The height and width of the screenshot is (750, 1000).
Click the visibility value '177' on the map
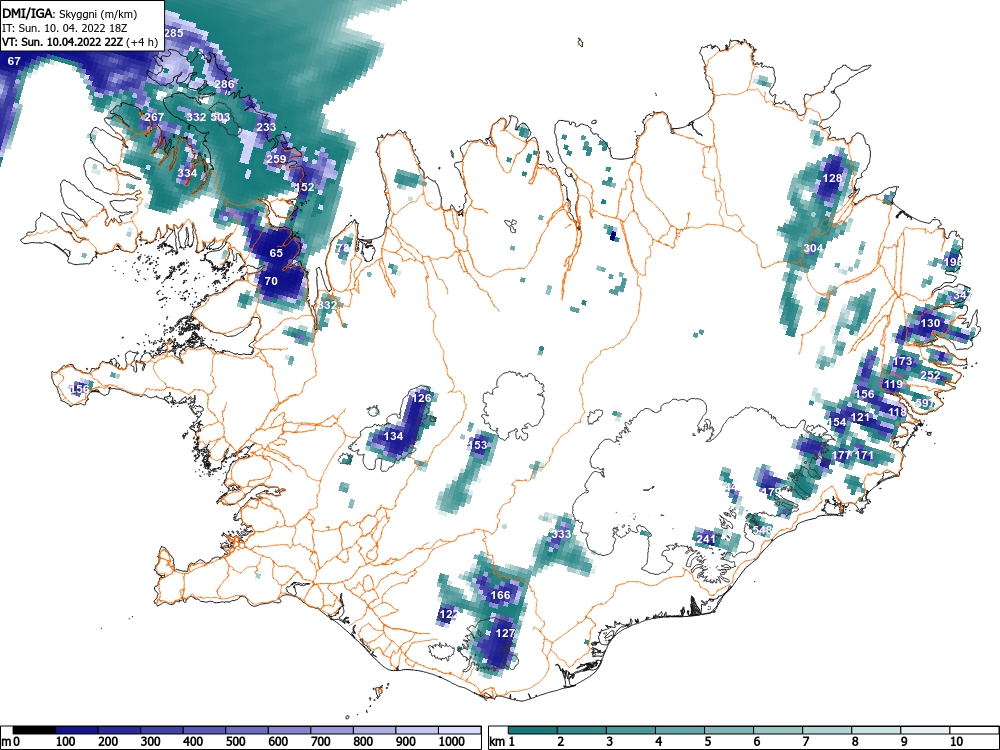pyautogui.click(x=842, y=455)
